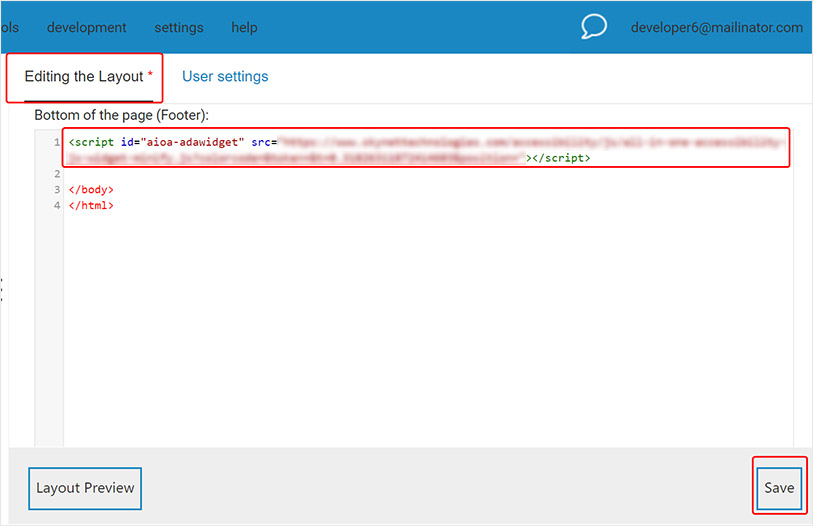Click line number 1 in the gutter
The width and height of the screenshot is (813, 526).
57,142
